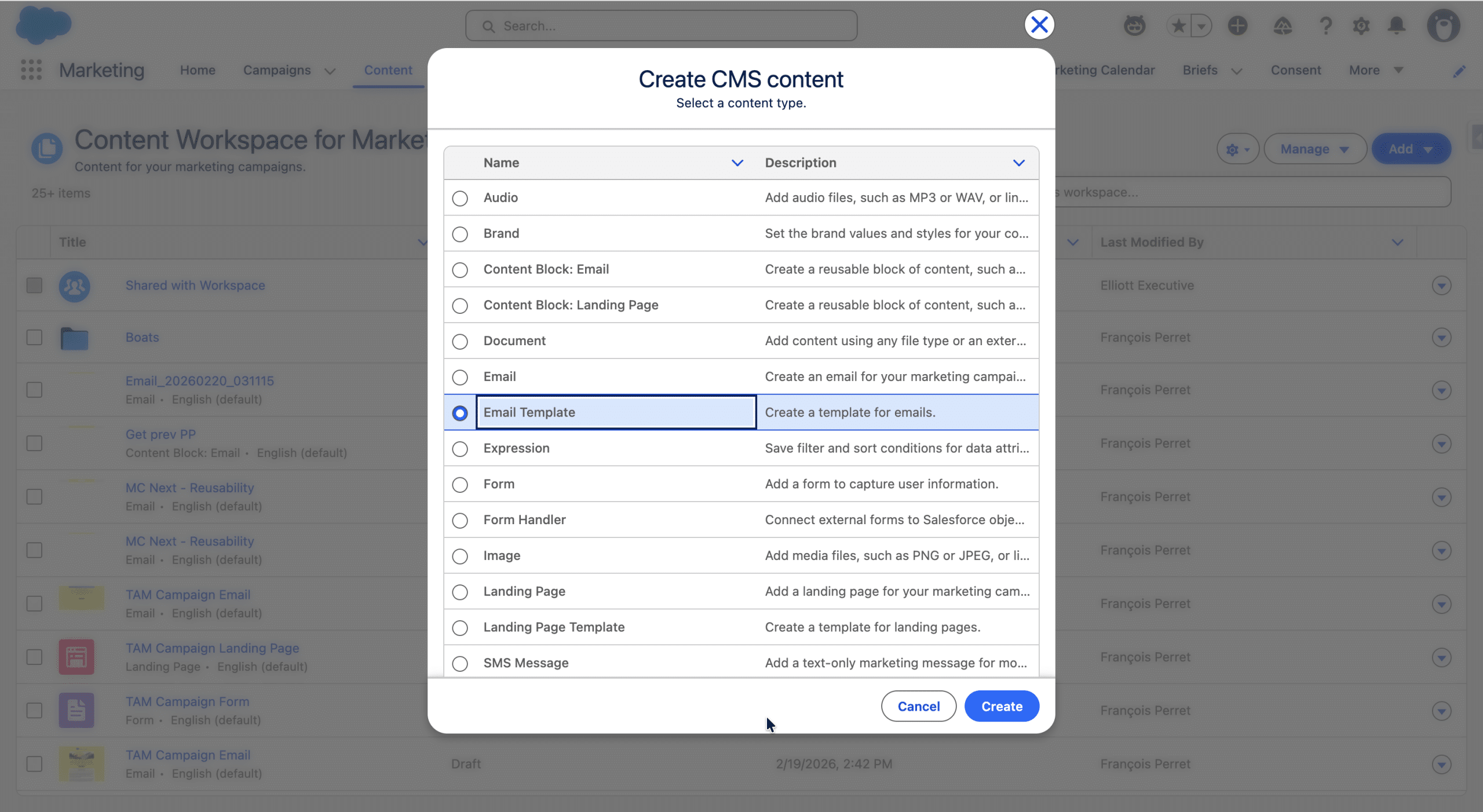
Task: Open the Name column sort dropdown
Action: coord(737,163)
